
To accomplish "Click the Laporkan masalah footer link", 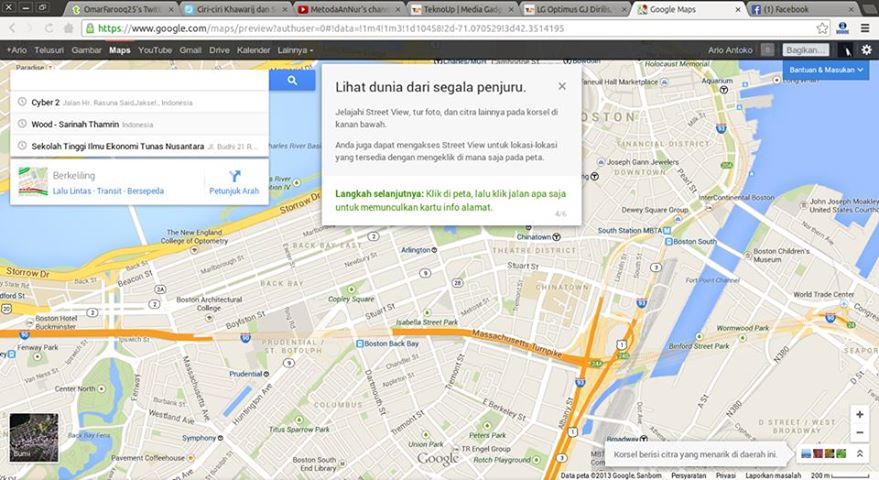I will tap(773, 476).
